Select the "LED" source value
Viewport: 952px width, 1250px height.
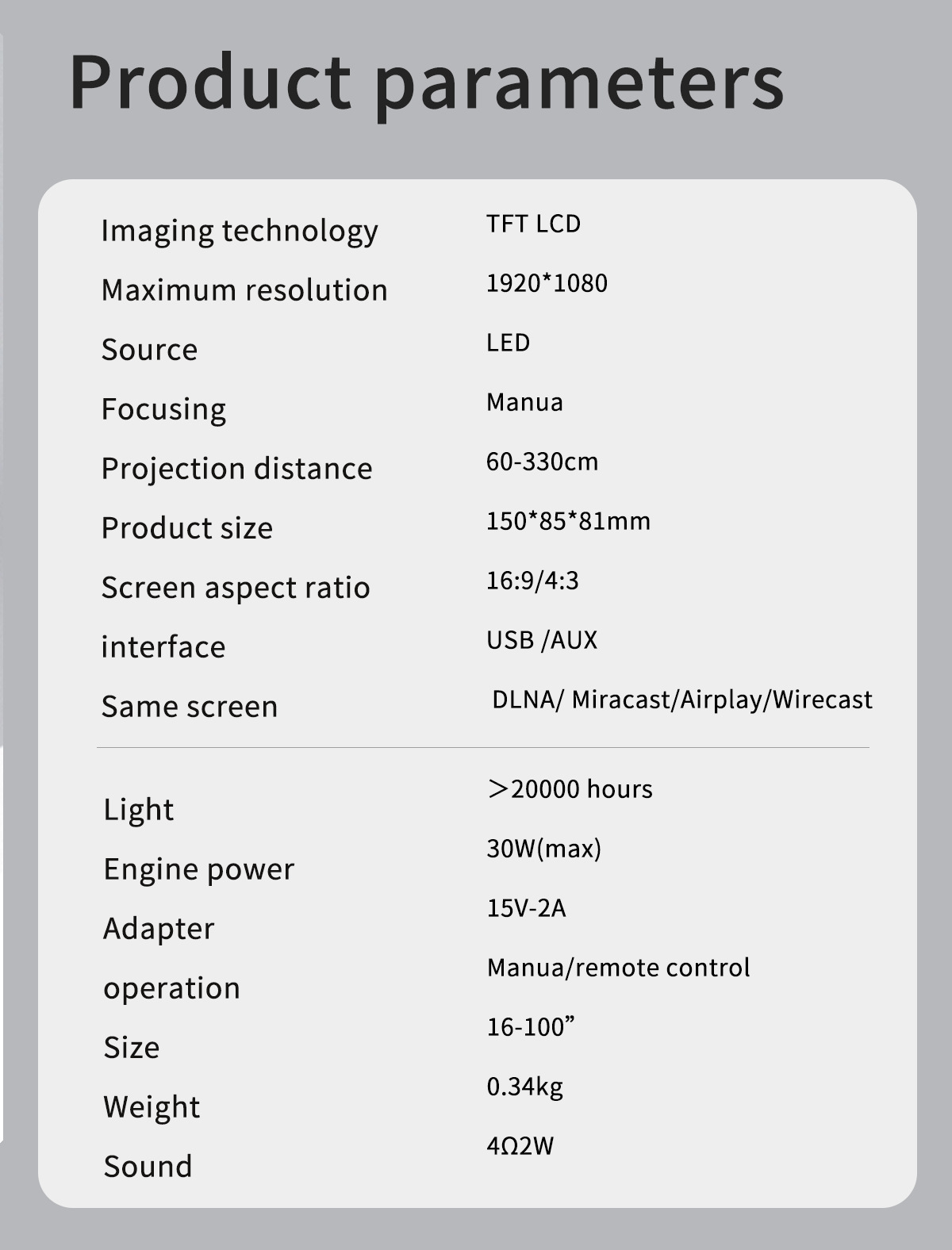pyautogui.click(x=508, y=343)
